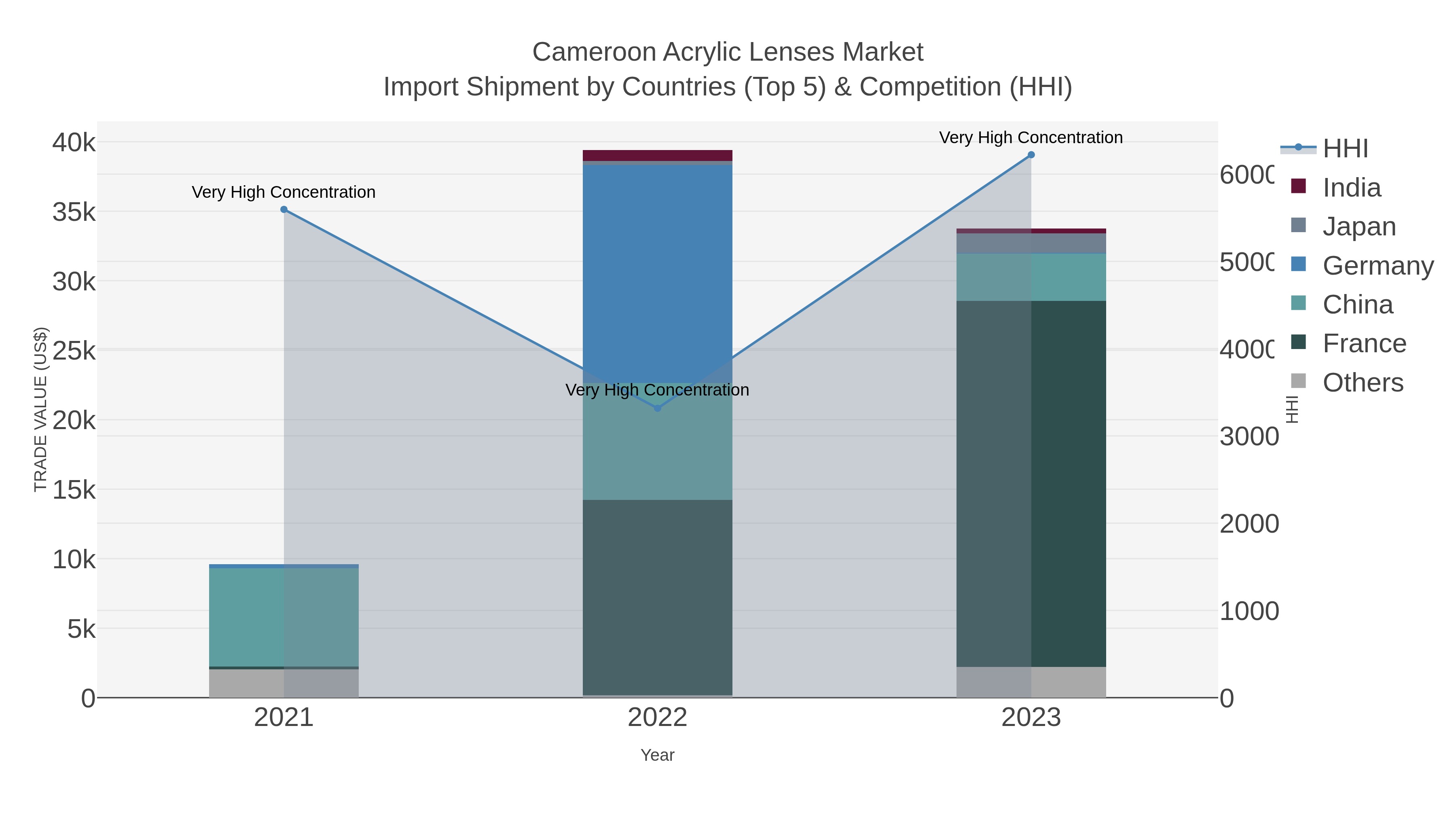The image size is (1456, 819).
Task: Click the Others segment of 2021 bar
Action: (x=284, y=684)
